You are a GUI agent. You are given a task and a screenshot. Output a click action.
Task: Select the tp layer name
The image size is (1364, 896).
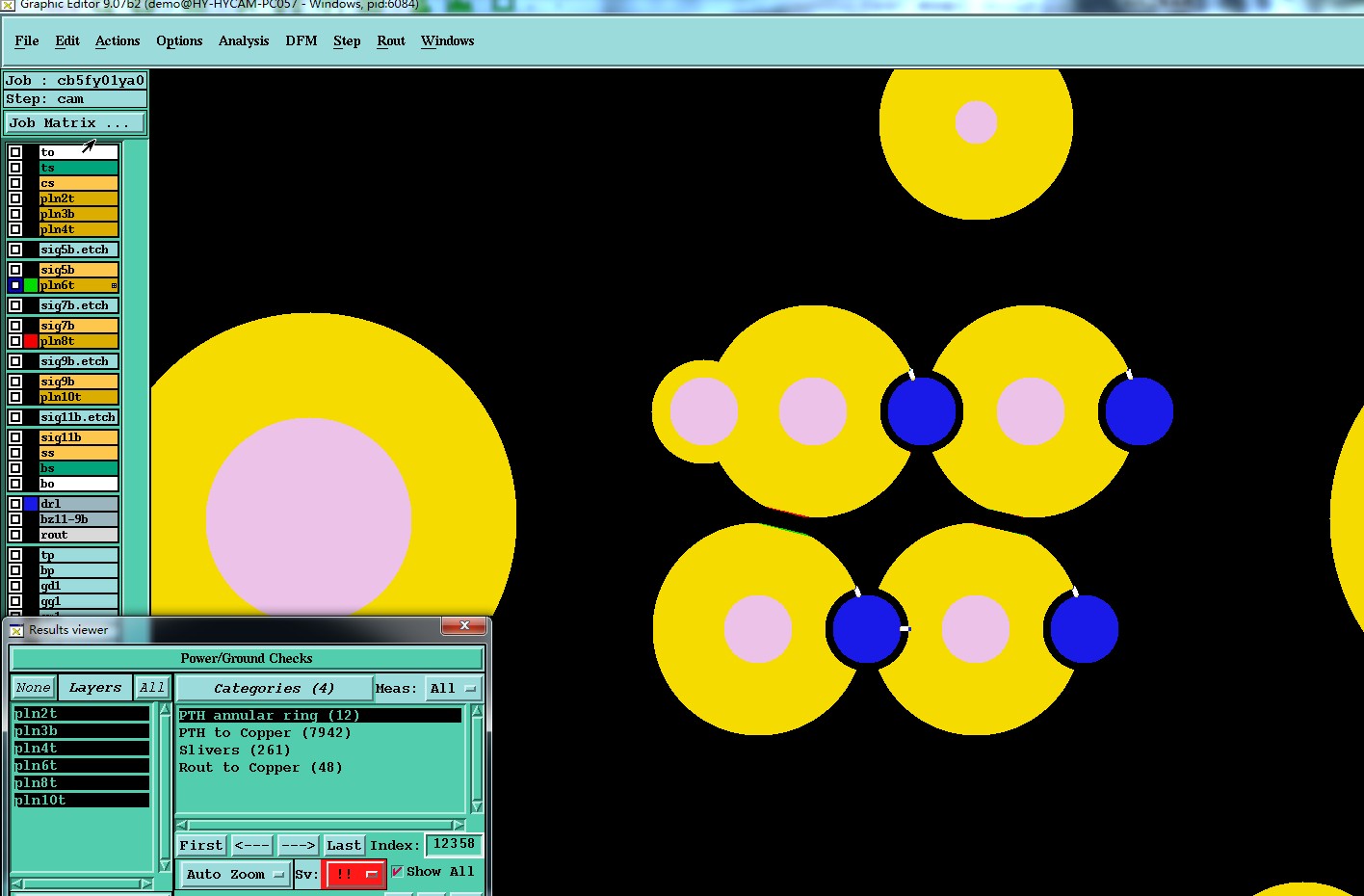pos(79,555)
